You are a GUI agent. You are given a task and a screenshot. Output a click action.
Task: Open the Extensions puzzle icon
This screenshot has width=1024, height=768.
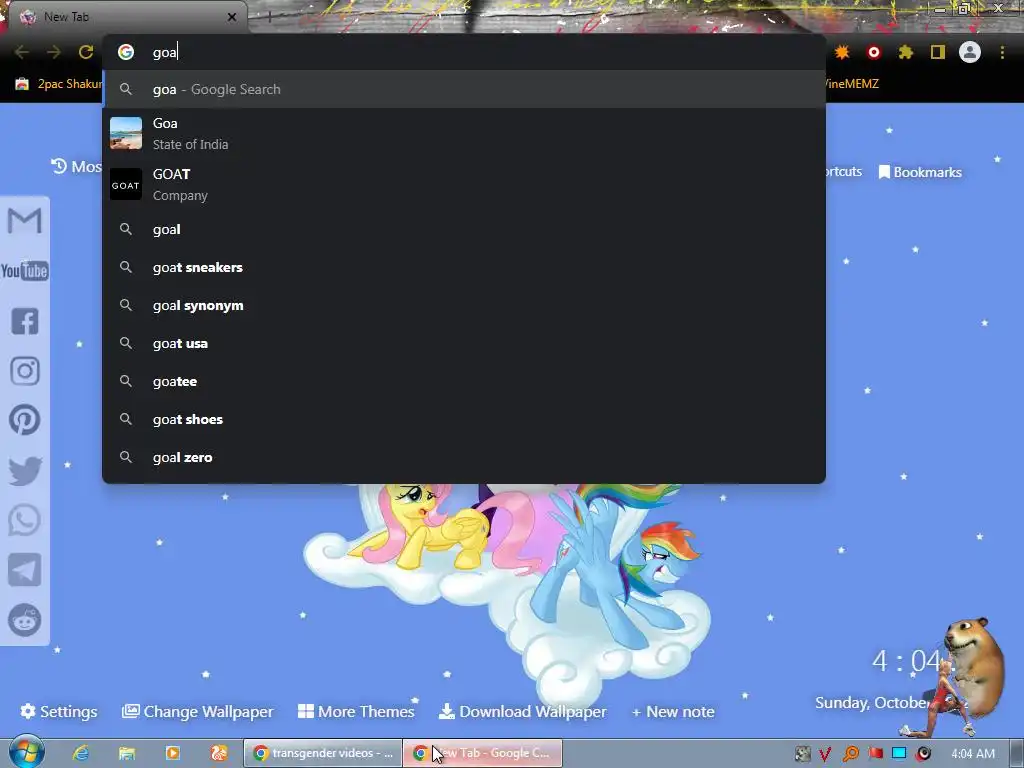pyautogui.click(x=905, y=52)
